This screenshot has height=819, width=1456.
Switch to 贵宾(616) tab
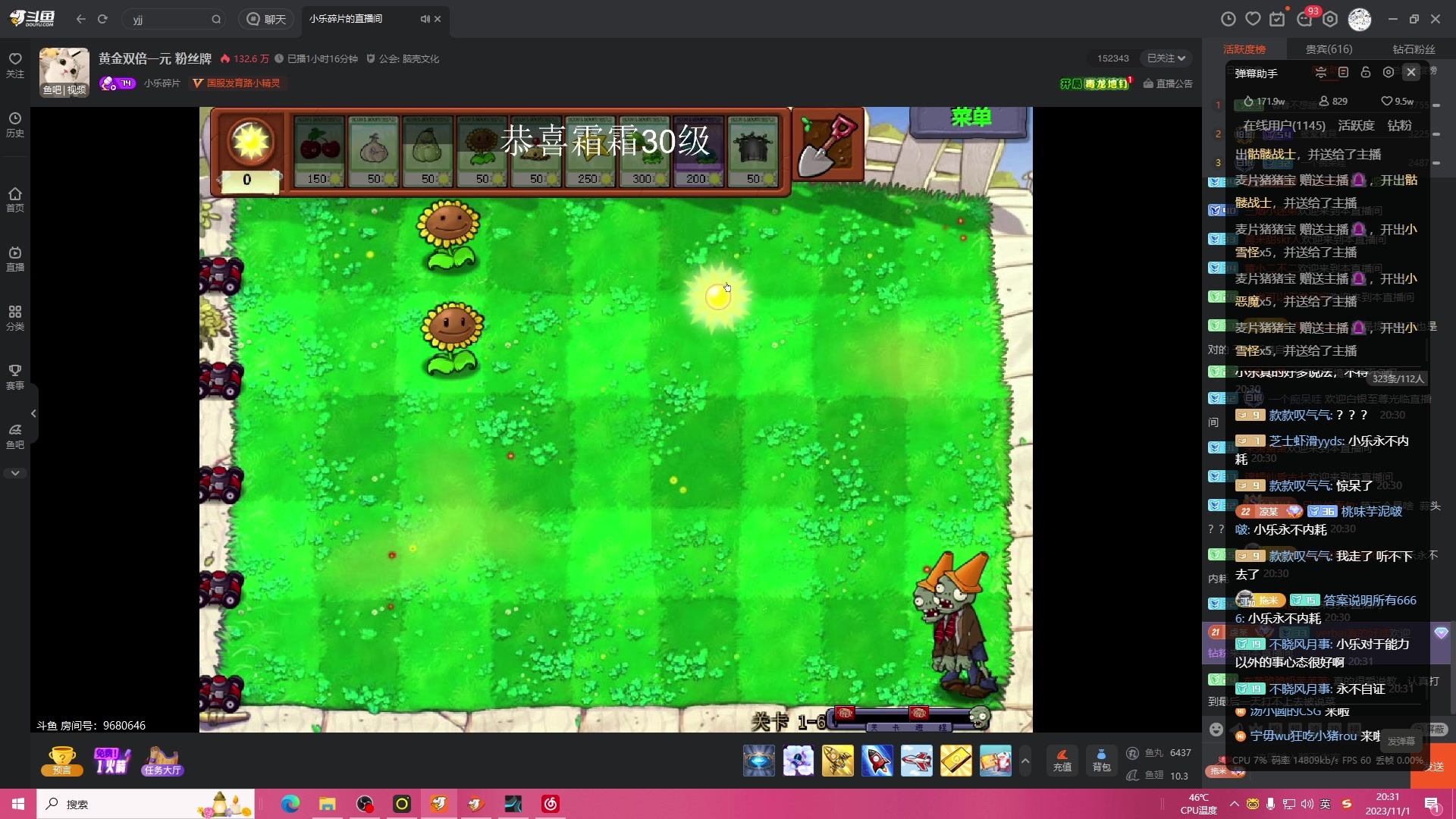click(x=1329, y=49)
